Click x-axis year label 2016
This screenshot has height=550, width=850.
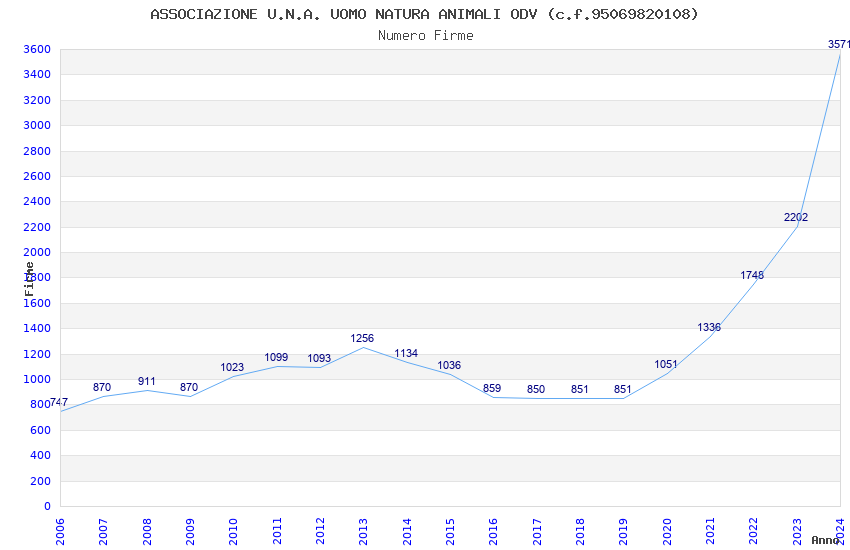click(x=493, y=532)
